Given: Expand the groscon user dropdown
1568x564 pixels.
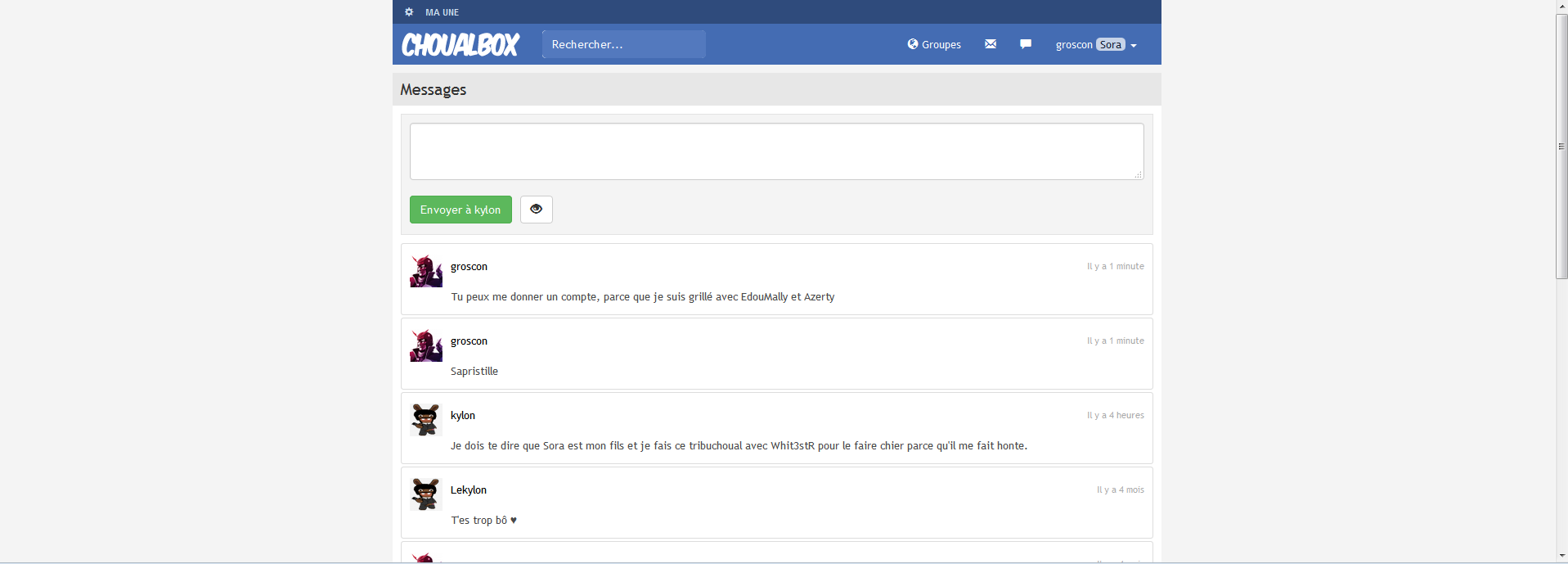Looking at the screenshot, I should tap(1134, 46).
